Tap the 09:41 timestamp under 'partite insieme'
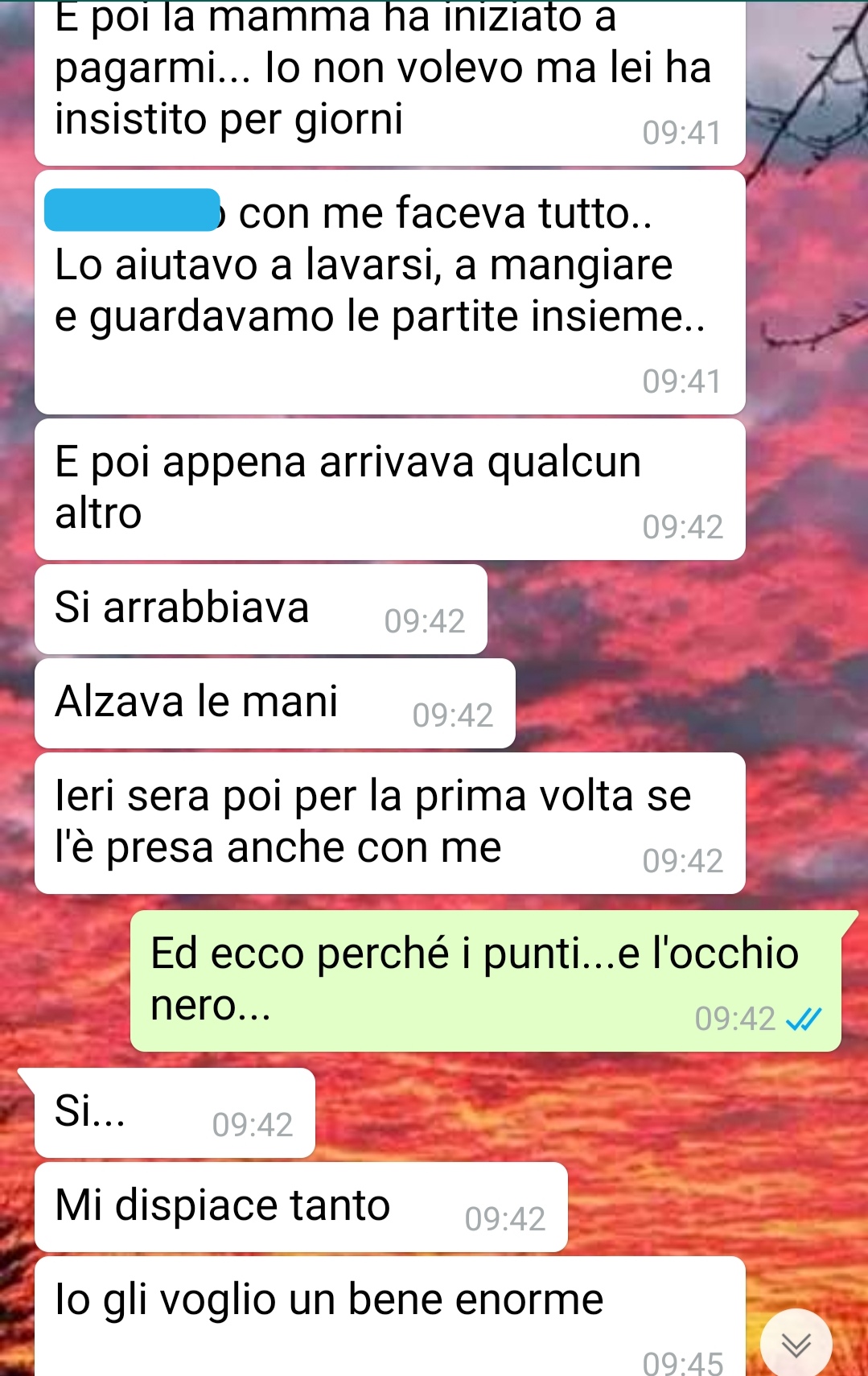 click(681, 381)
